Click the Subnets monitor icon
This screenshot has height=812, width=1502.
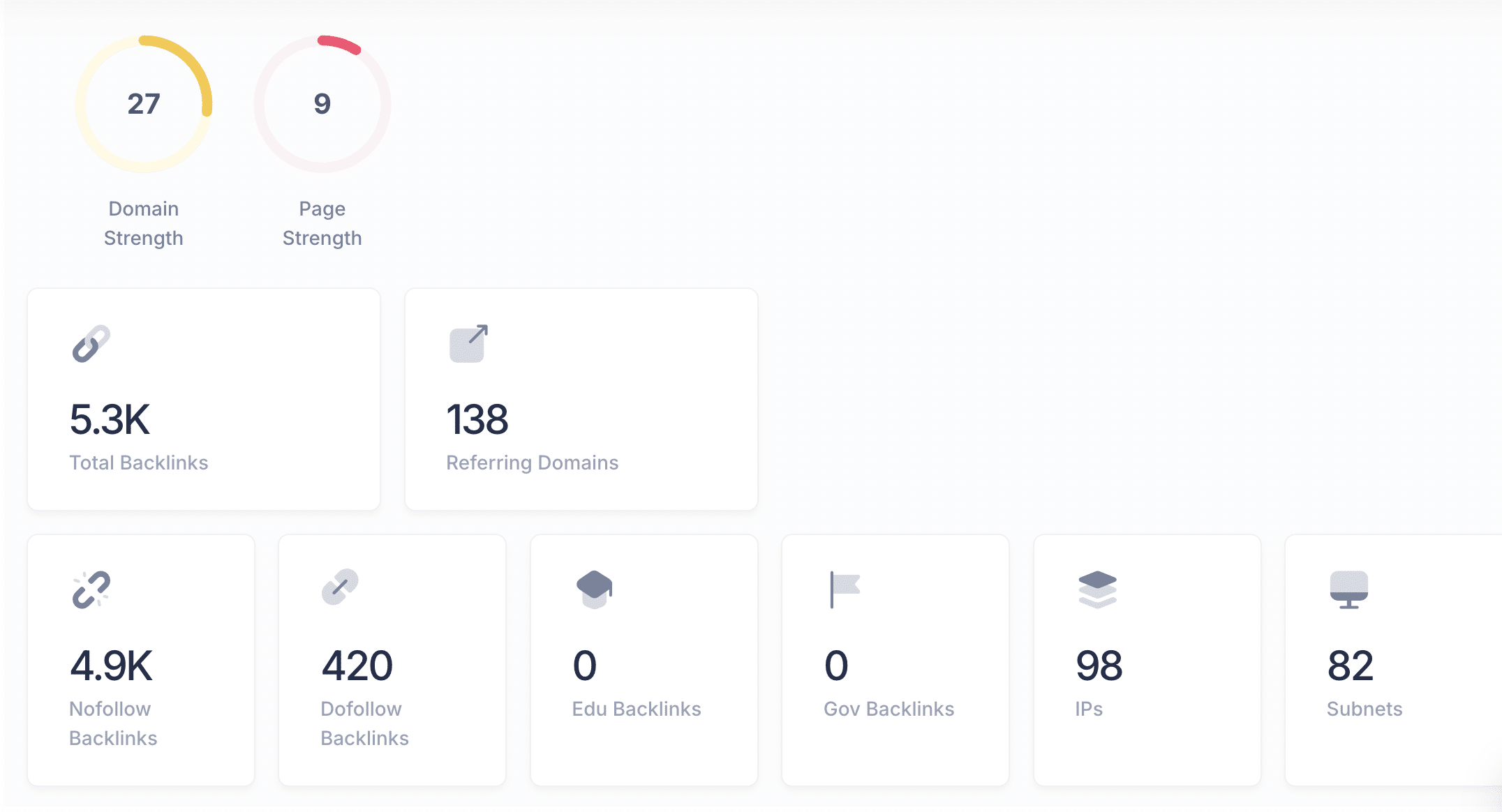point(1348,589)
